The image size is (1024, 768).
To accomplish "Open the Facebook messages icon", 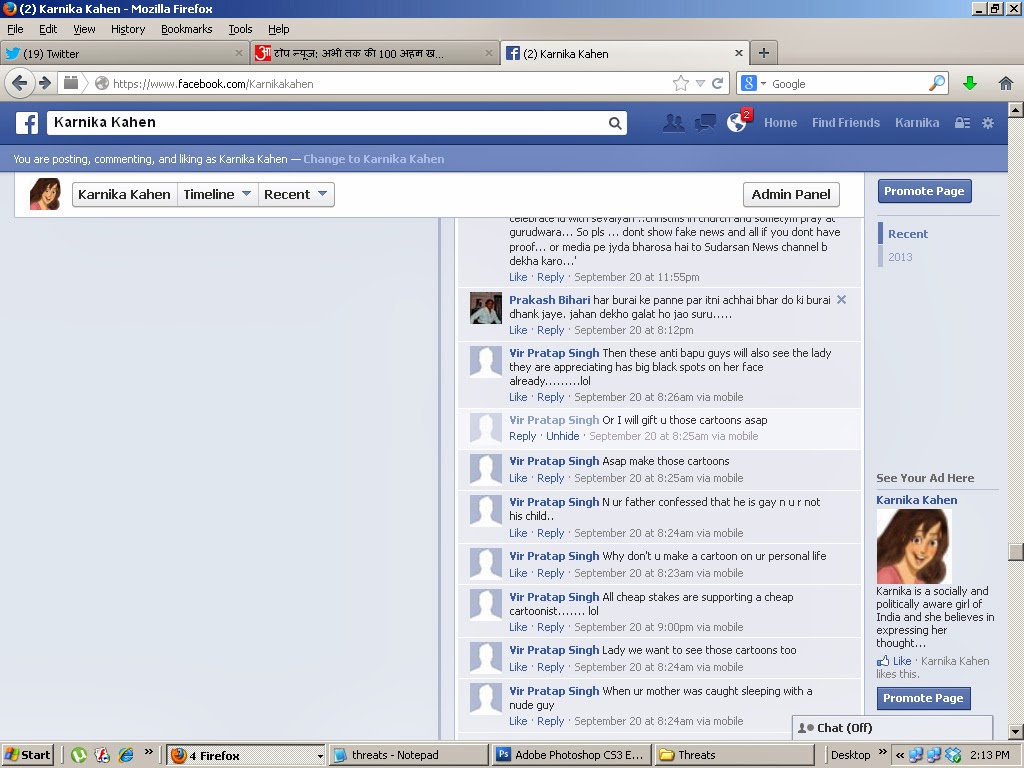I will 705,123.
